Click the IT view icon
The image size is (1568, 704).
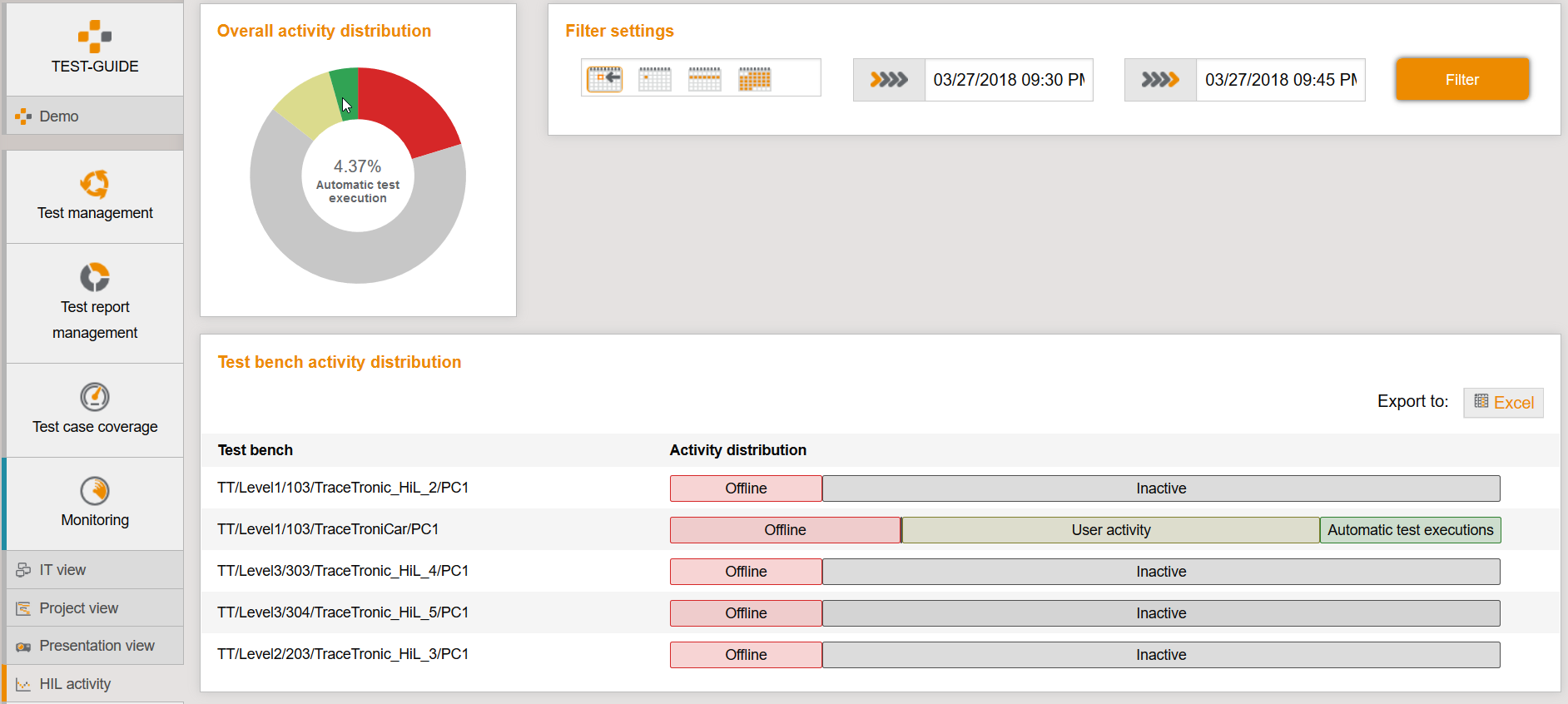pyautogui.click(x=23, y=570)
